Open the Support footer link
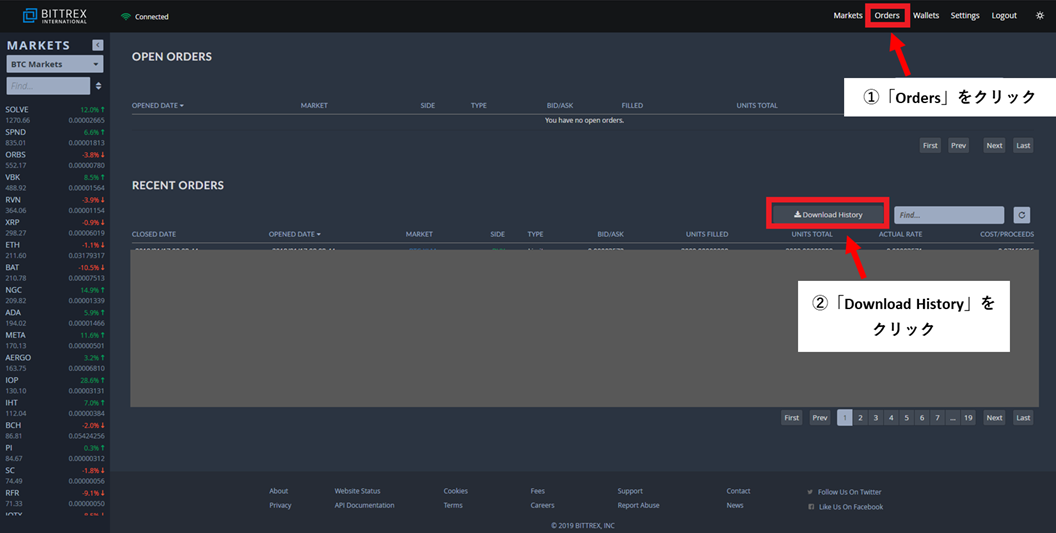 pyautogui.click(x=630, y=491)
